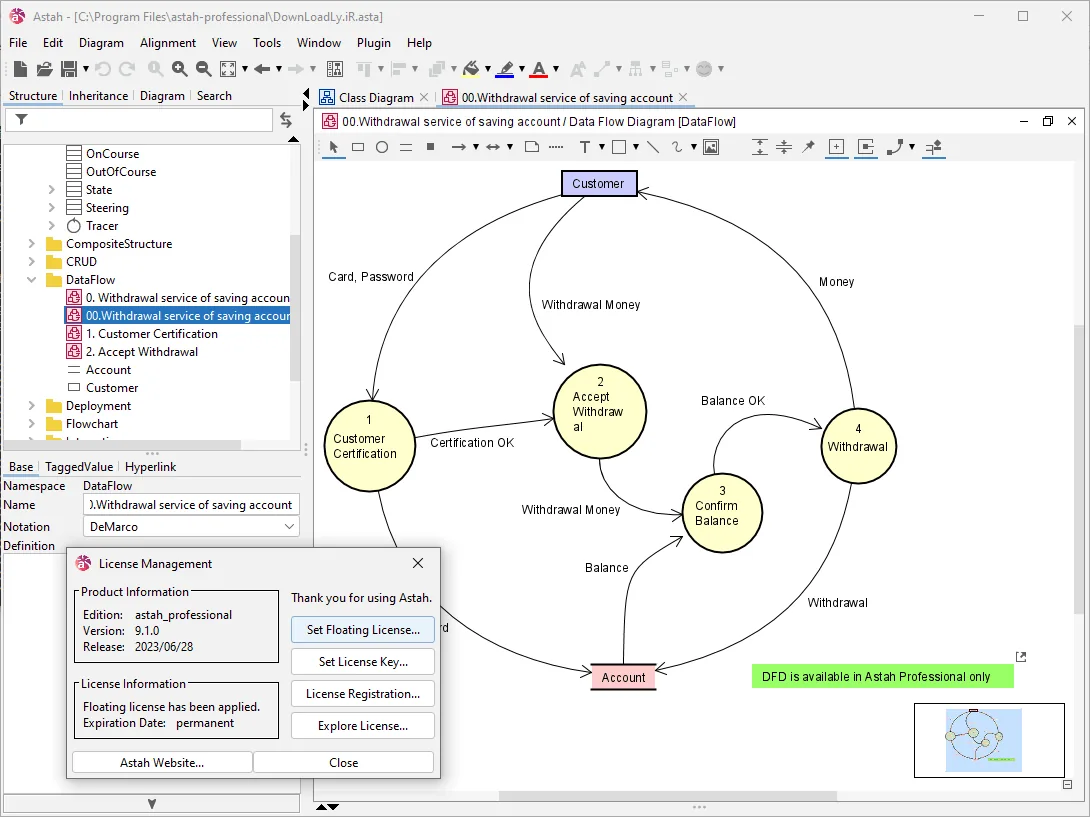Select the Data Flow arrow tool
1090x817 pixels.
pyautogui.click(x=459, y=147)
